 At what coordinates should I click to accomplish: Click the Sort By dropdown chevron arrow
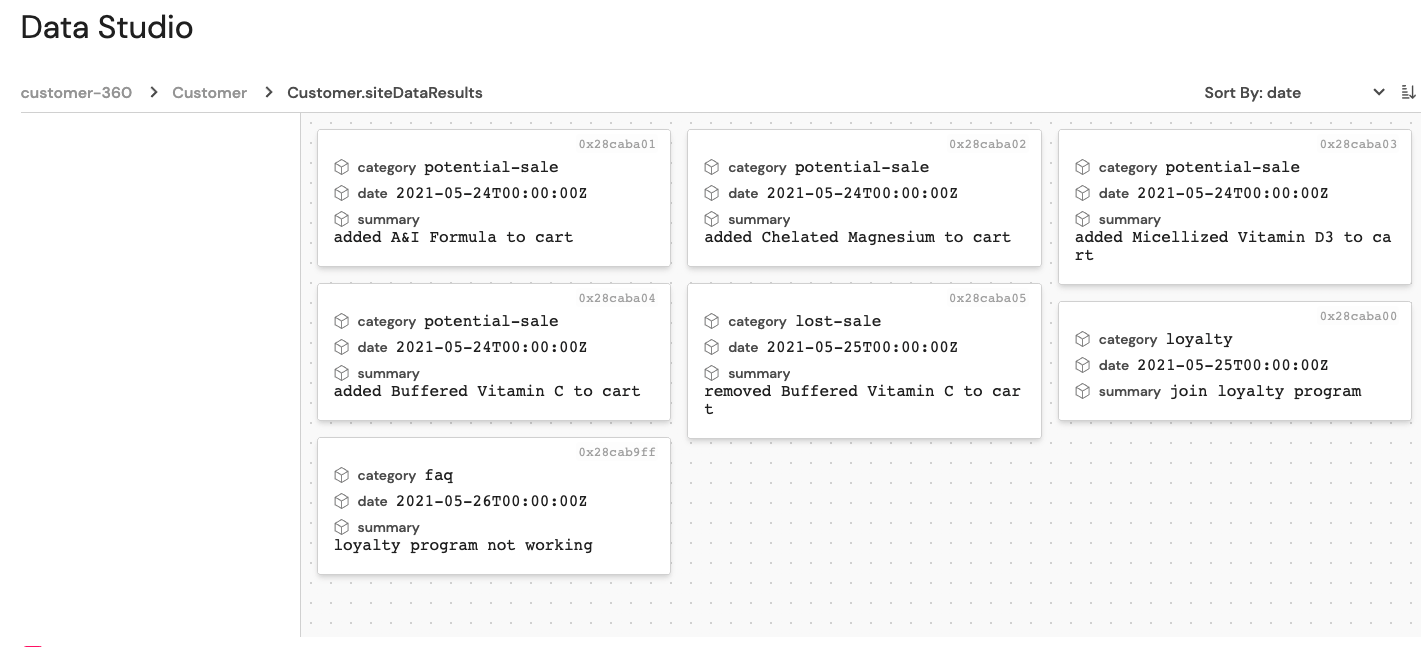point(1379,92)
